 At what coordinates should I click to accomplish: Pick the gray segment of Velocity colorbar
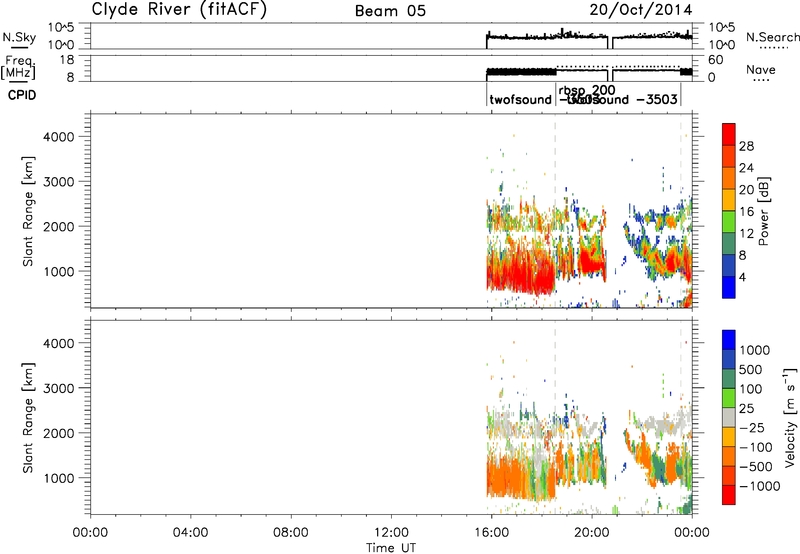pyautogui.click(x=729, y=418)
